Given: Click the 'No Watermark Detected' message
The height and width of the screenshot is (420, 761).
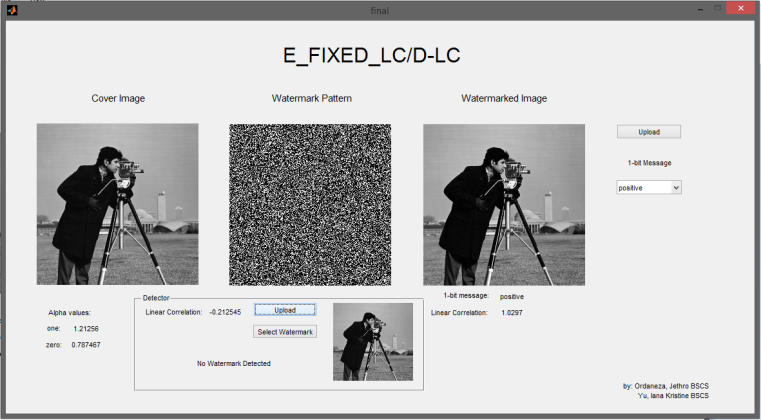Looking at the screenshot, I should pyautogui.click(x=233, y=363).
